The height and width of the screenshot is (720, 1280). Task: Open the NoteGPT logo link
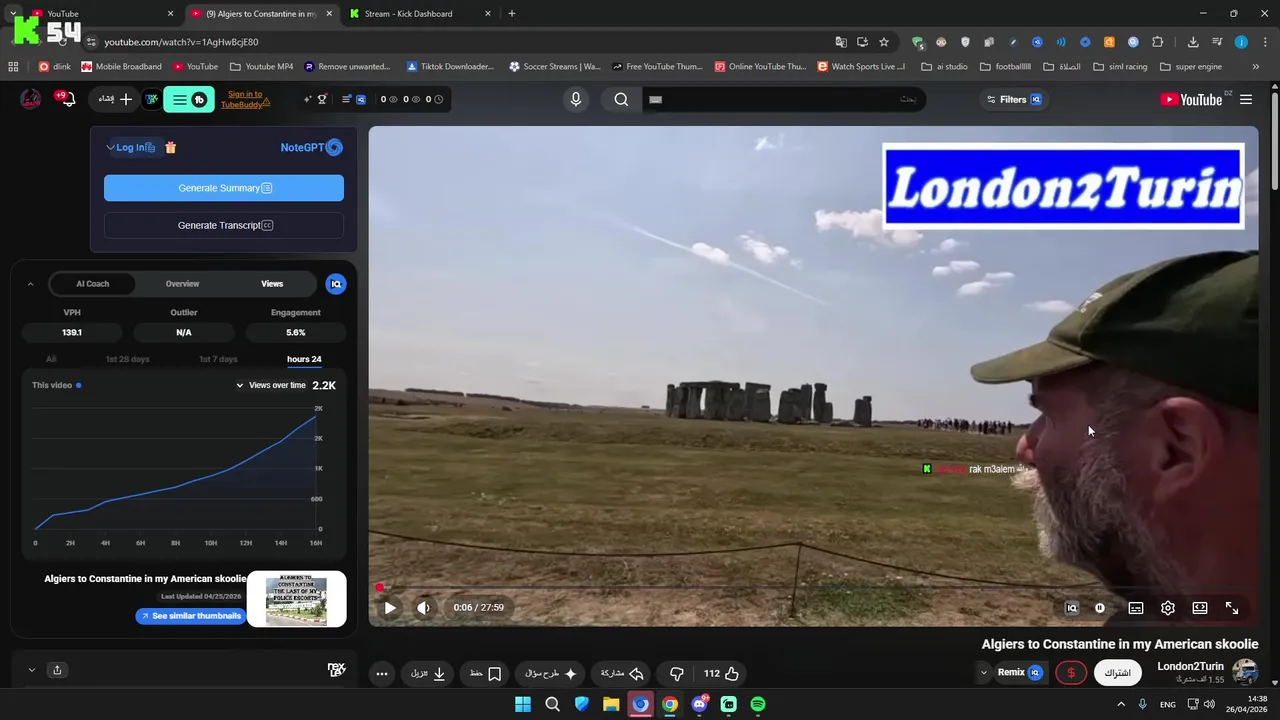click(311, 148)
